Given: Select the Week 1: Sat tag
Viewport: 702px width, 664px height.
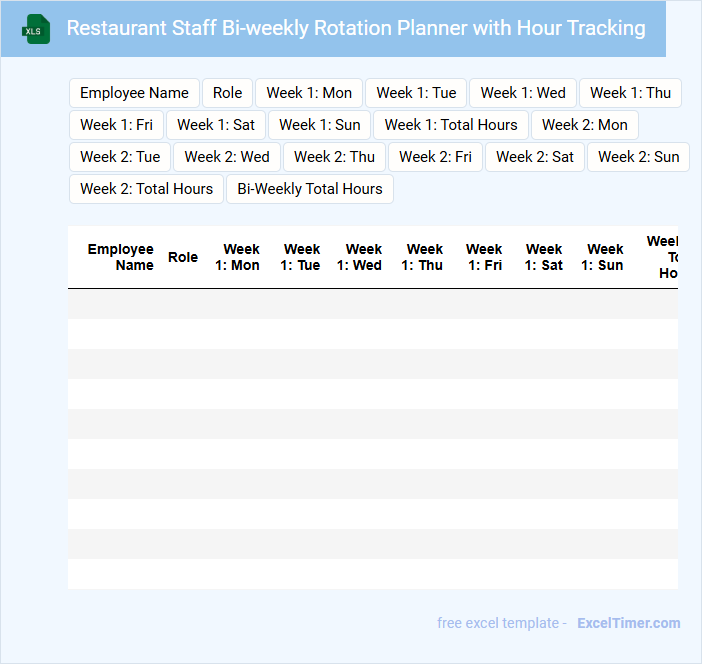Looking at the screenshot, I should 216,125.
